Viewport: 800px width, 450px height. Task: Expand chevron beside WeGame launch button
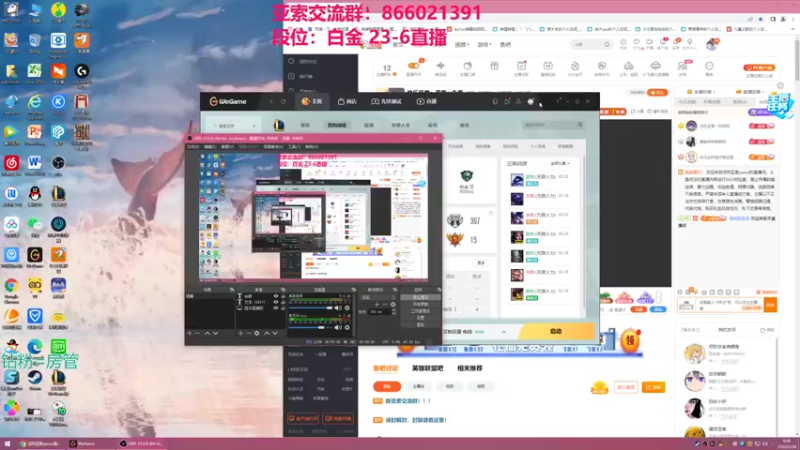[x=504, y=332]
